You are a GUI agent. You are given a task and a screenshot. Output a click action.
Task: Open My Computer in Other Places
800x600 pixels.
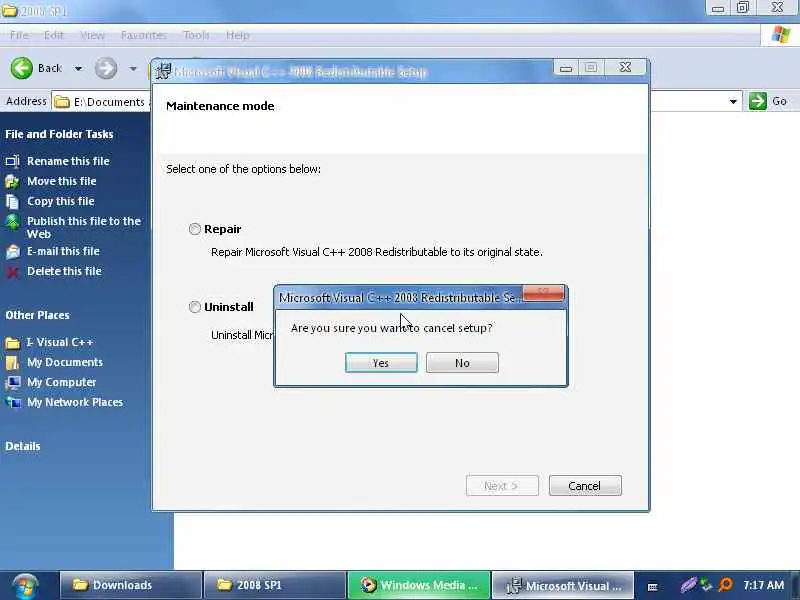pos(62,382)
